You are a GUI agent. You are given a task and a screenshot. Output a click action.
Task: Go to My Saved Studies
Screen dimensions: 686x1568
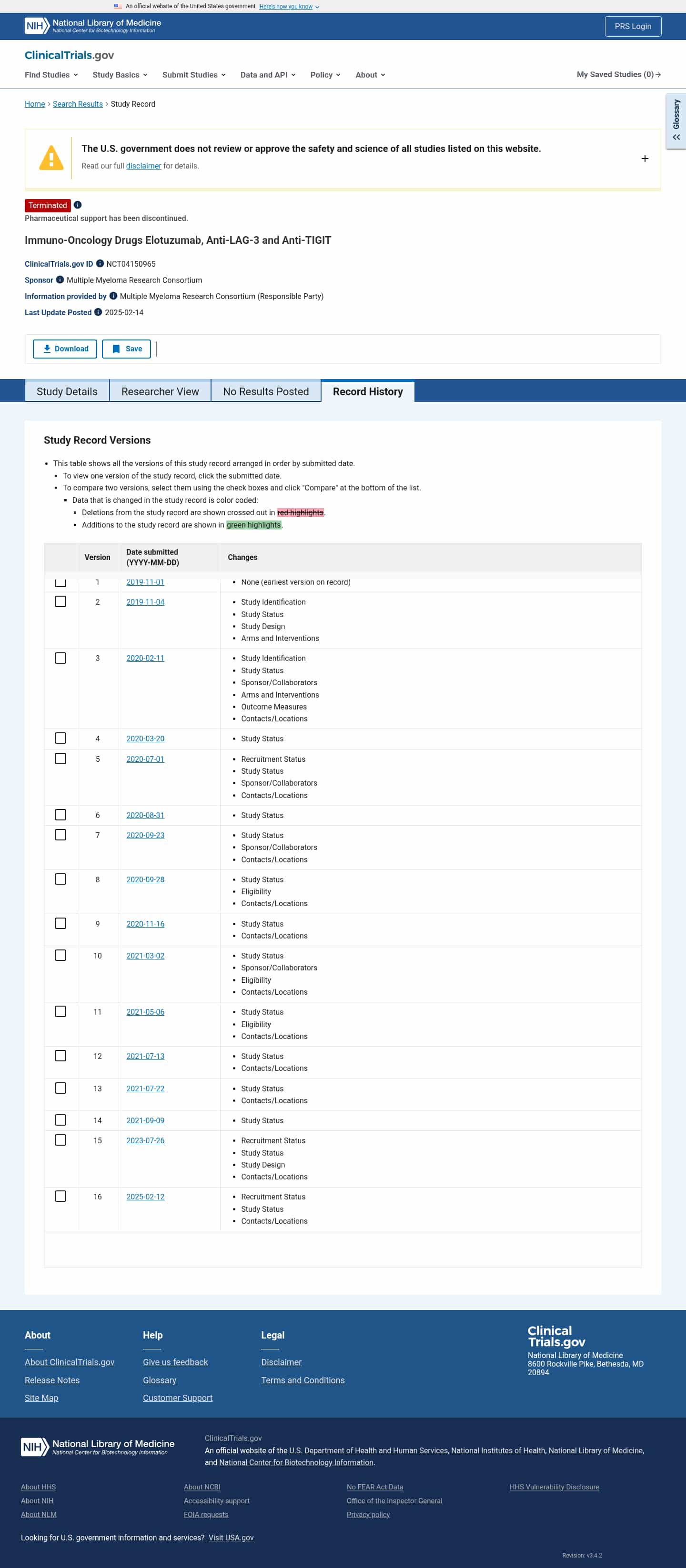click(x=618, y=74)
